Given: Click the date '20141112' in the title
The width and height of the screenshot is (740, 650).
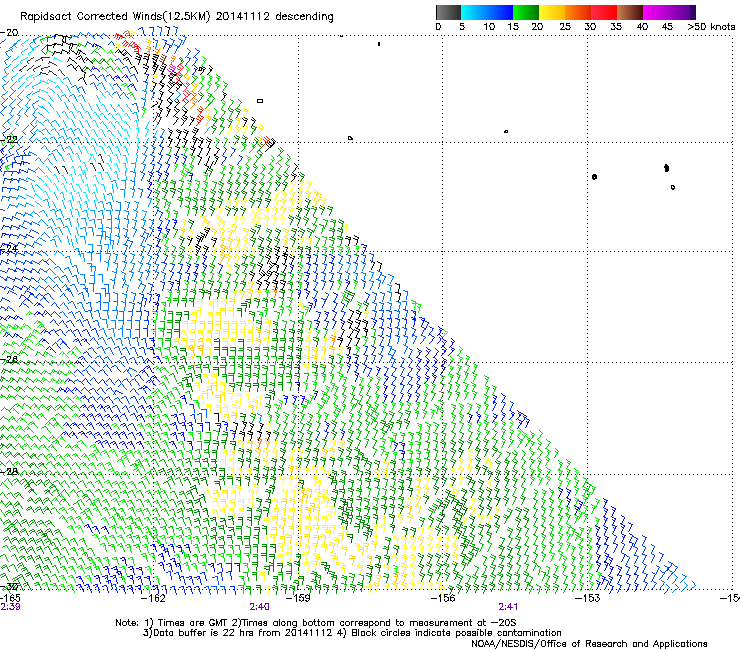Looking at the screenshot, I should point(243,17).
